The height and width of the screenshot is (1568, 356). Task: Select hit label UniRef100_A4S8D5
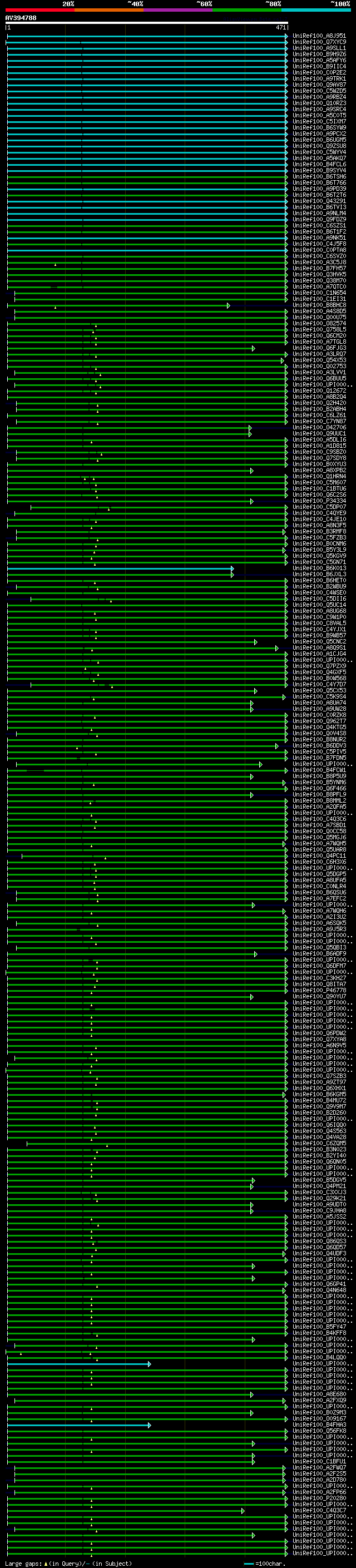[319, 311]
